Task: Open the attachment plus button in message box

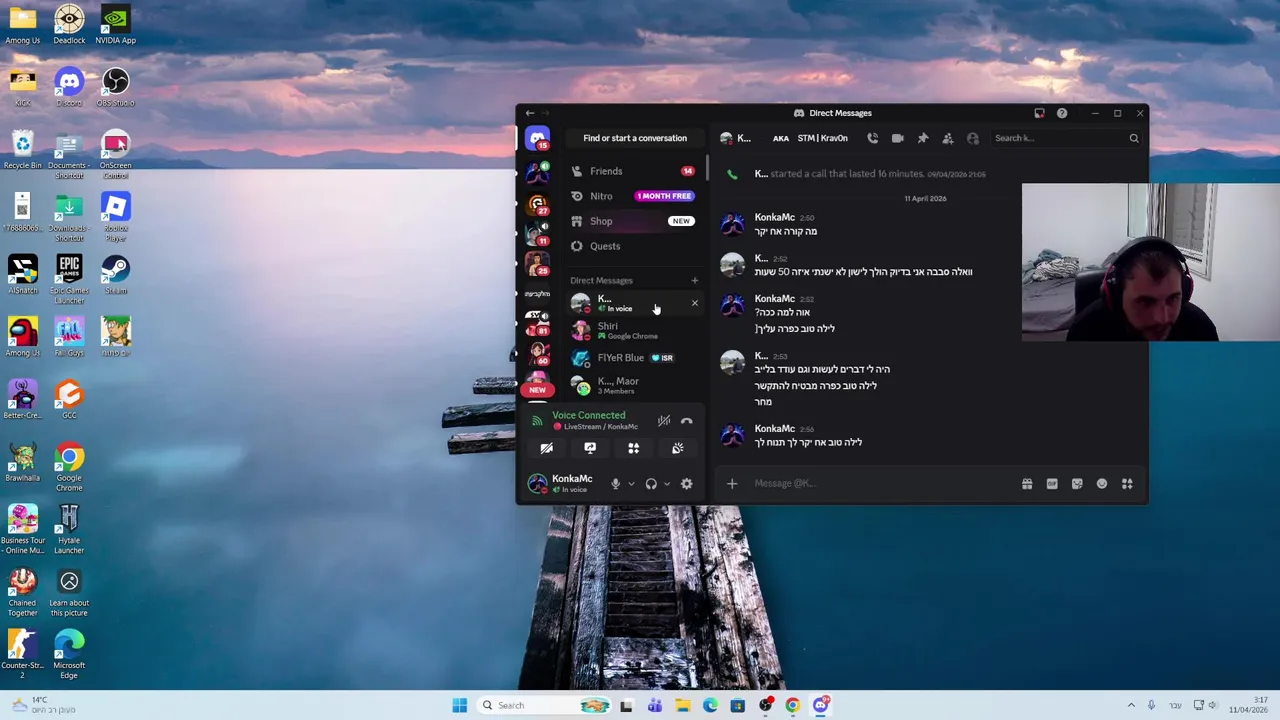Action: 731,484
